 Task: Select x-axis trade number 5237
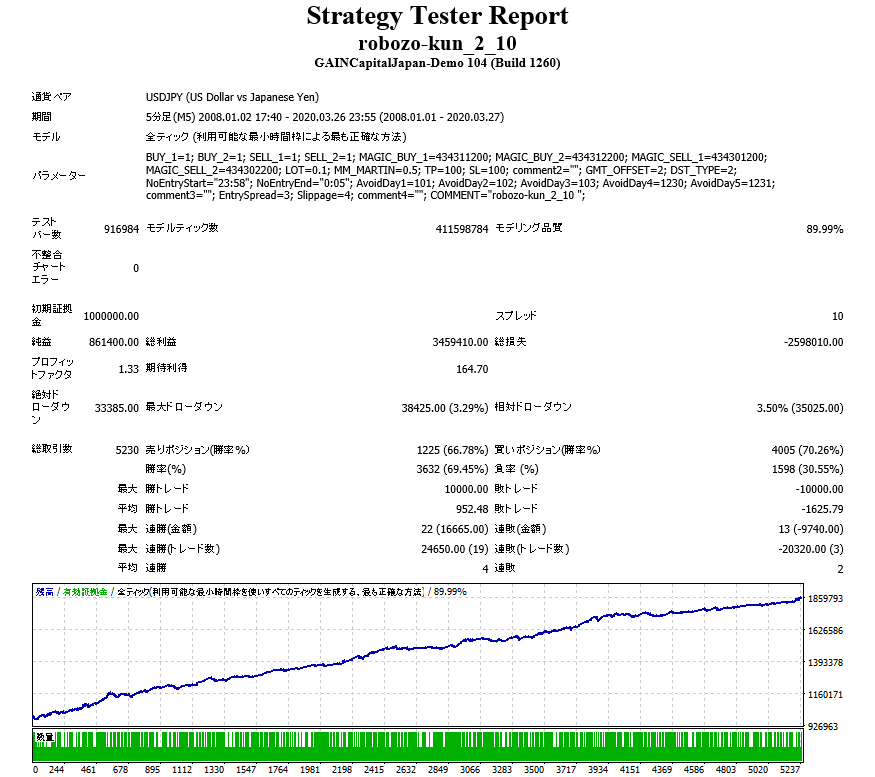(x=790, y=770)
